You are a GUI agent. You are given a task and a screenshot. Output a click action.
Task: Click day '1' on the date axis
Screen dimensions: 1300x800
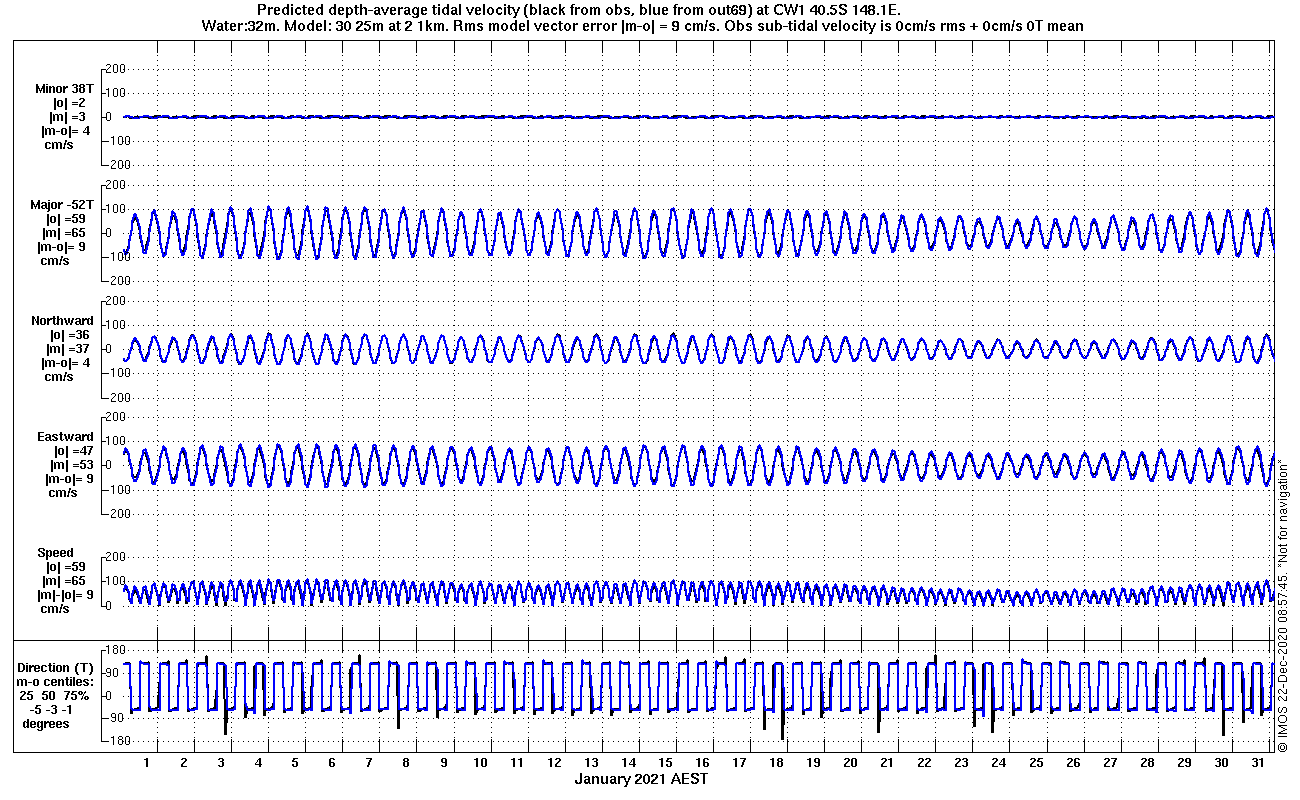147,762
